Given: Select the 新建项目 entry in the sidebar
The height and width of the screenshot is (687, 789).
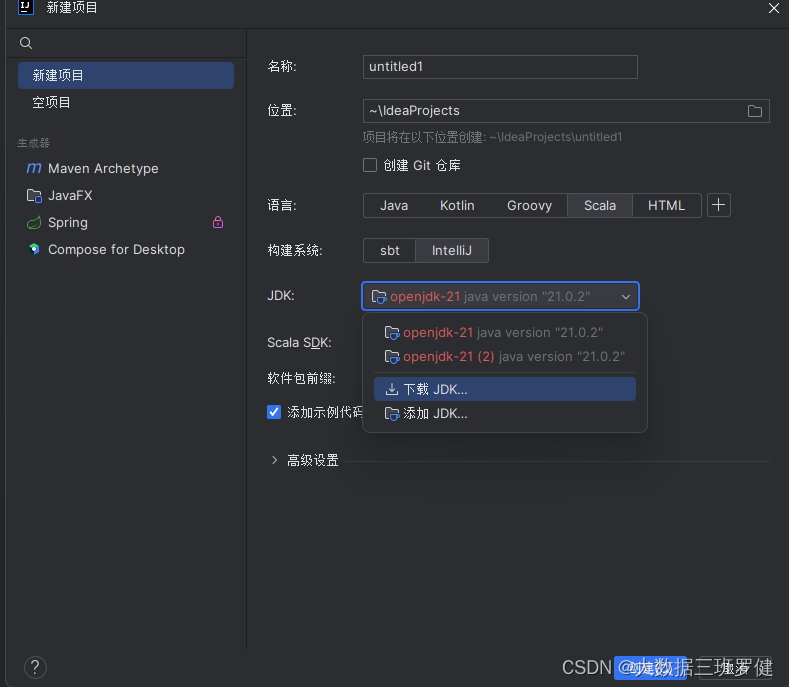Looking at the screenshot, I should coord(126,75).
